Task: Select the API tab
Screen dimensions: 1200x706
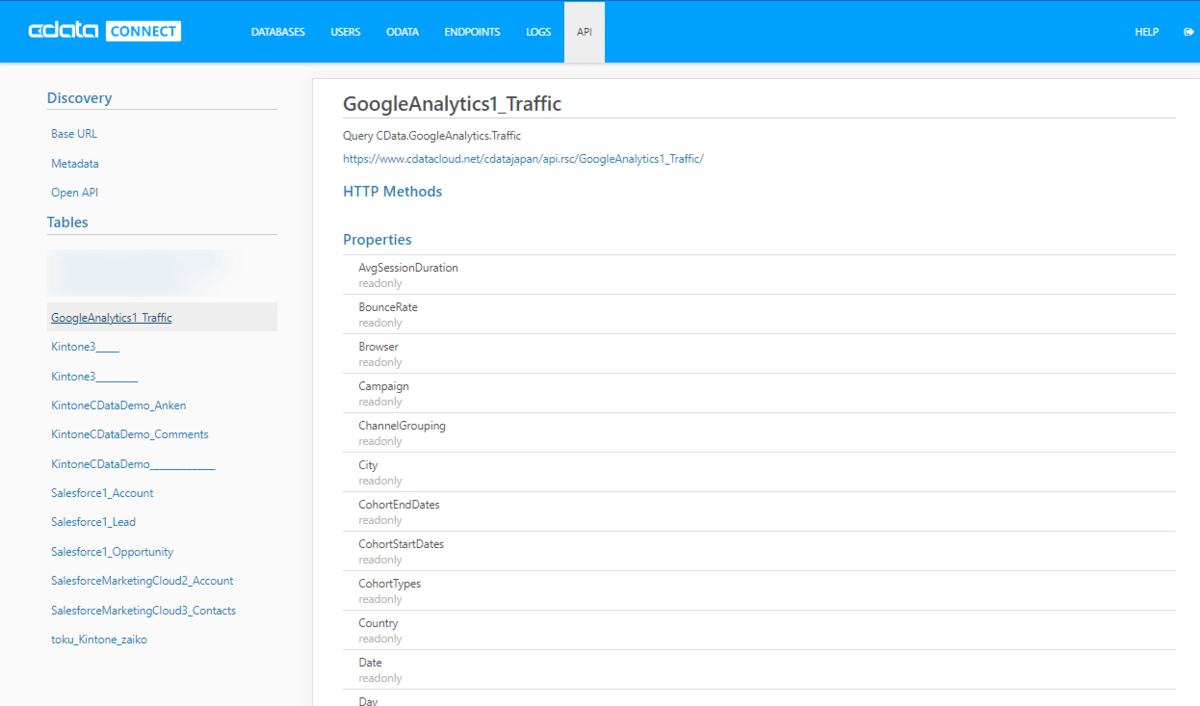Action: click(584, 32)
